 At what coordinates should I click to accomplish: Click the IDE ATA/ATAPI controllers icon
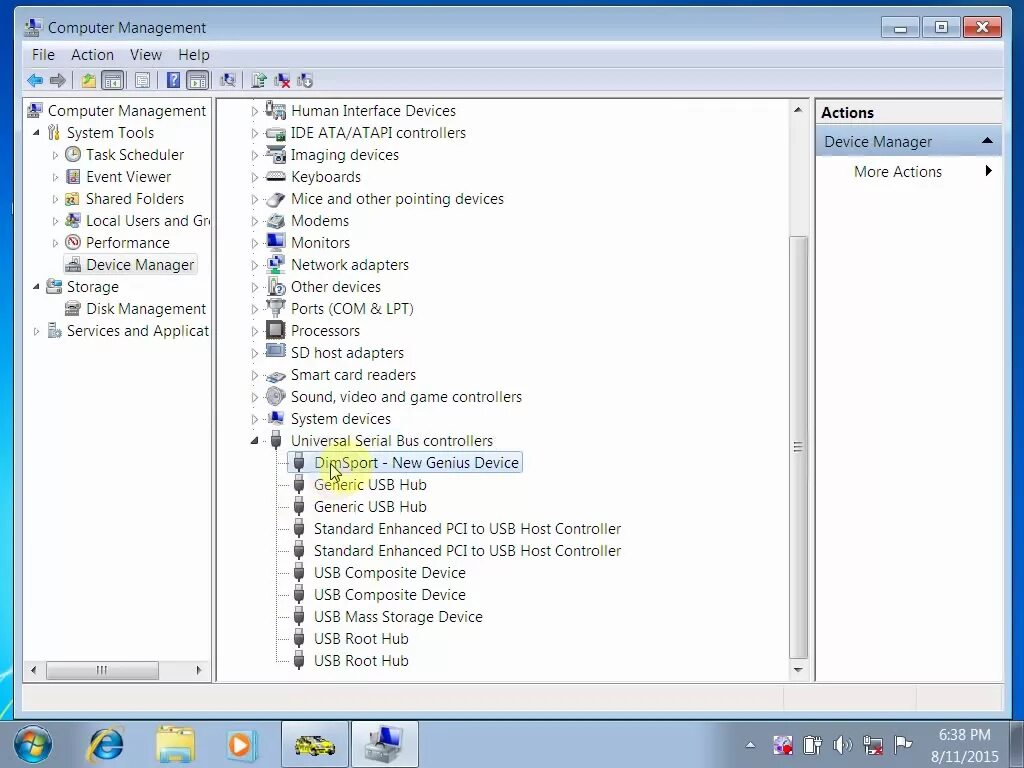(276, 133)
